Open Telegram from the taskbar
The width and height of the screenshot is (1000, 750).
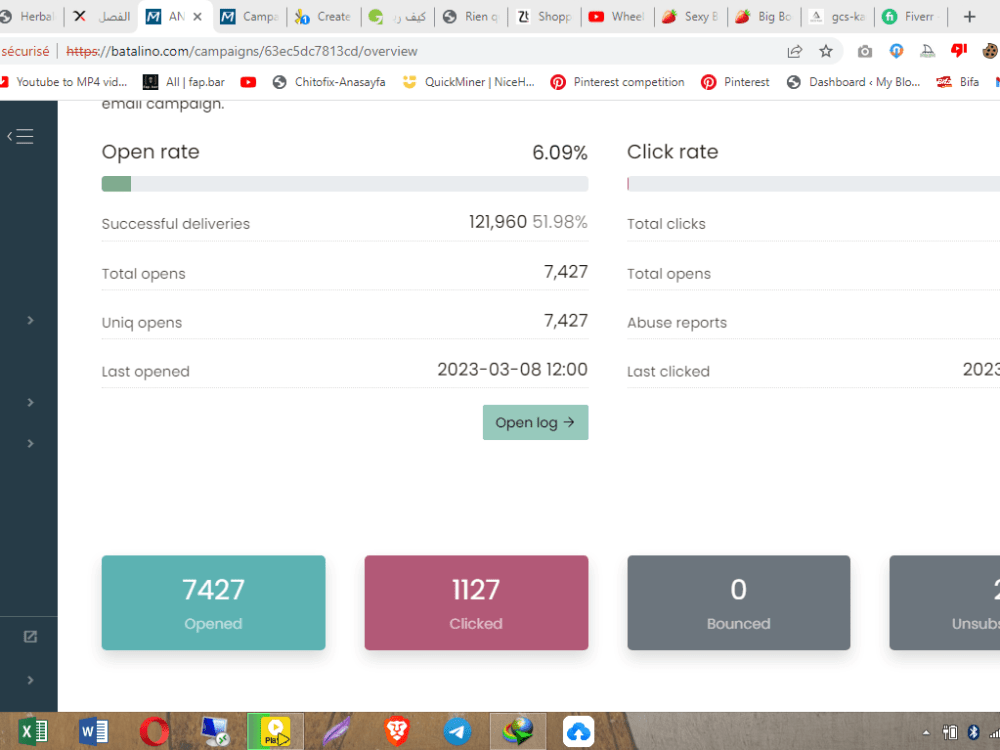coord(458,731)
